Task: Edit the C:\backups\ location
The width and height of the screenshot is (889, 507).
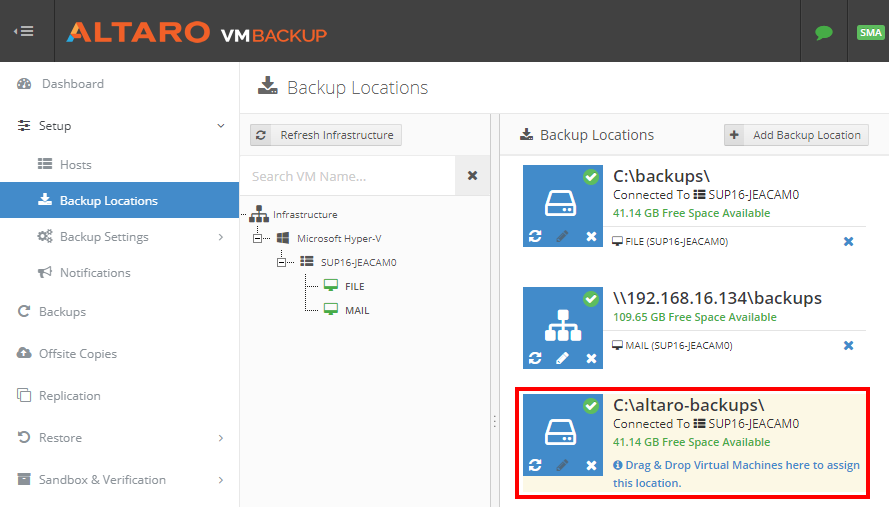Action: click(x=562, y=236)
